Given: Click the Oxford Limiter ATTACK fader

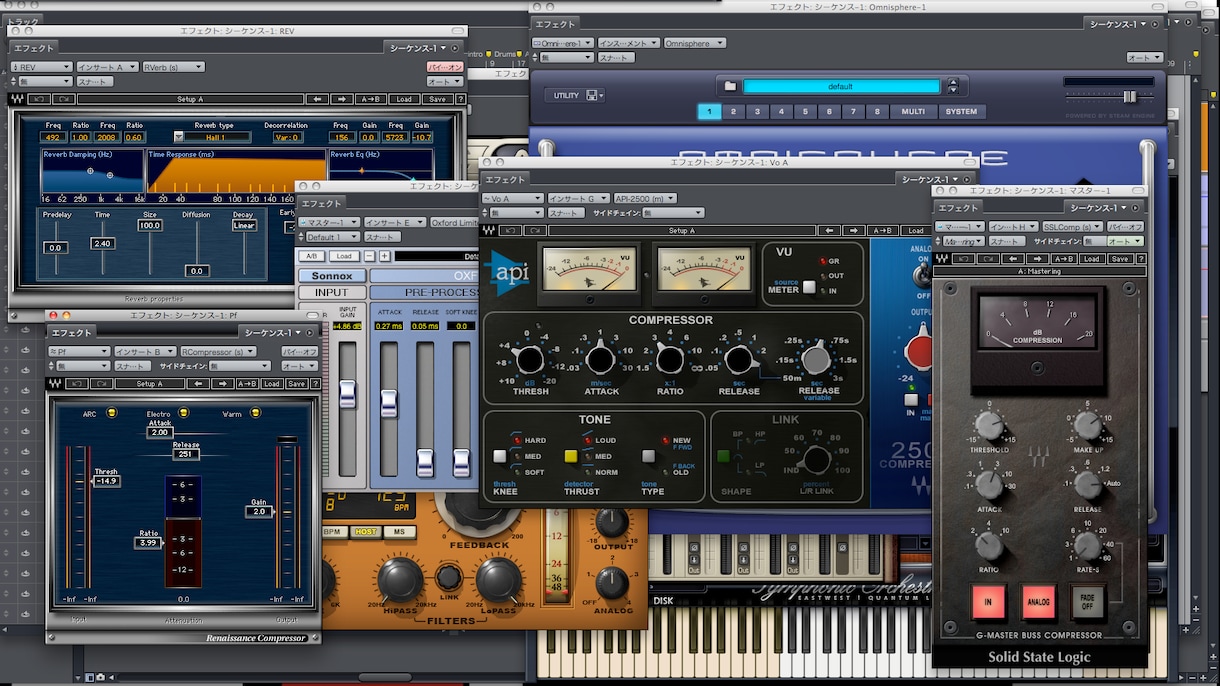Looking at the screenshot, I should tap(389, 404).
